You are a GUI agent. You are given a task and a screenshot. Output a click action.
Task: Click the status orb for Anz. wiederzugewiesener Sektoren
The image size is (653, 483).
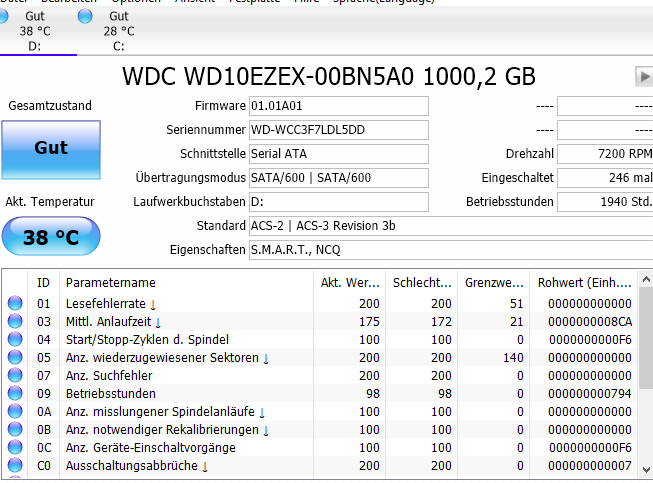15,358
